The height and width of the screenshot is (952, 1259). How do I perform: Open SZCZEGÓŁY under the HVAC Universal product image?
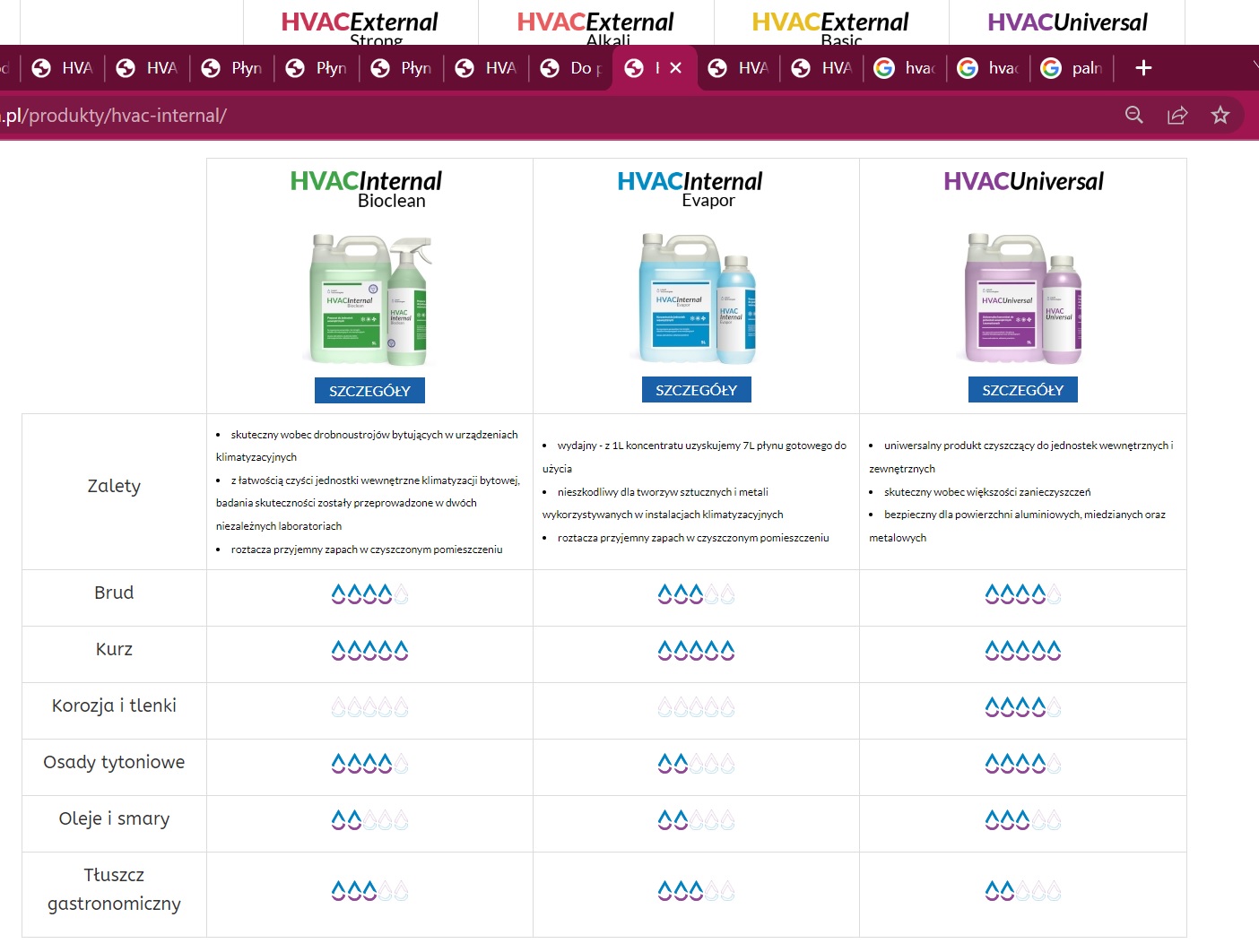pos(1022,390)
